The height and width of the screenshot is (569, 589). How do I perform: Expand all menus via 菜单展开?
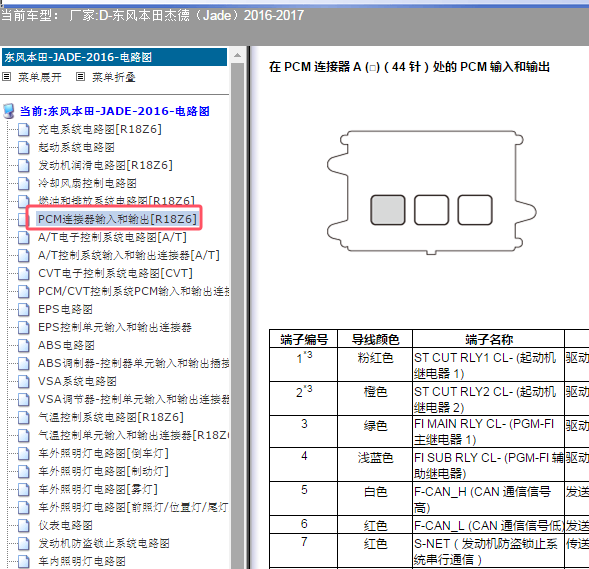pos(39,77)
